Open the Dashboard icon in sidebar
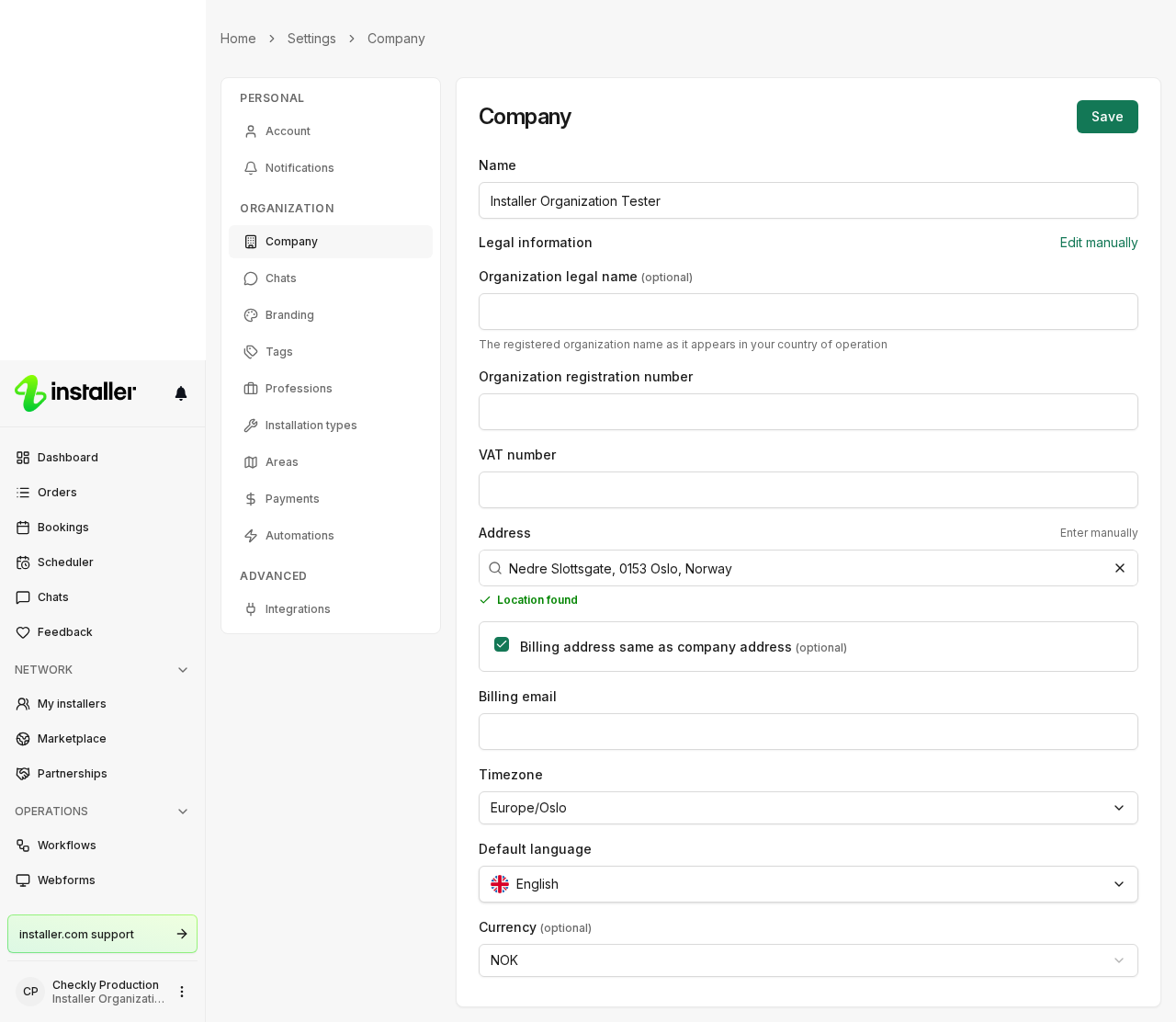This screenshot has height=1022, width=1176. 23,458
